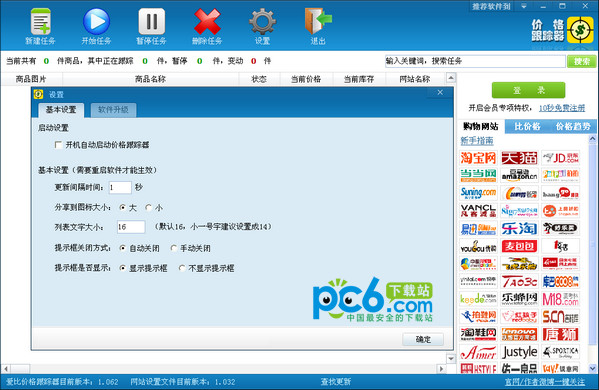Image resolution: width=599 pixels, height=390 pixels.
Task: Start tasks with the blue play icon
Action: (x=96, y=26)
